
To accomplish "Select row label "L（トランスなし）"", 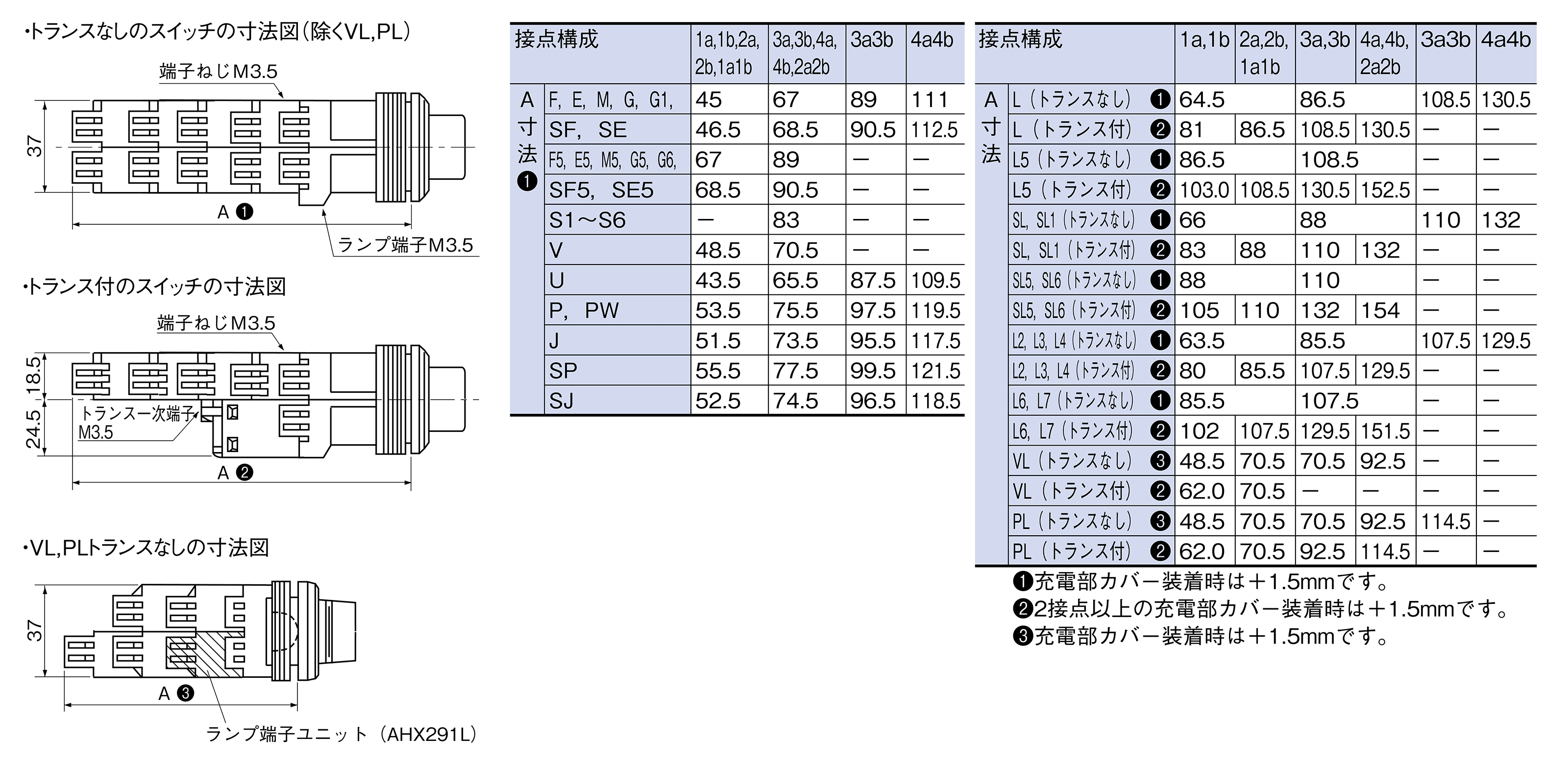I will tap(1072, 100).
